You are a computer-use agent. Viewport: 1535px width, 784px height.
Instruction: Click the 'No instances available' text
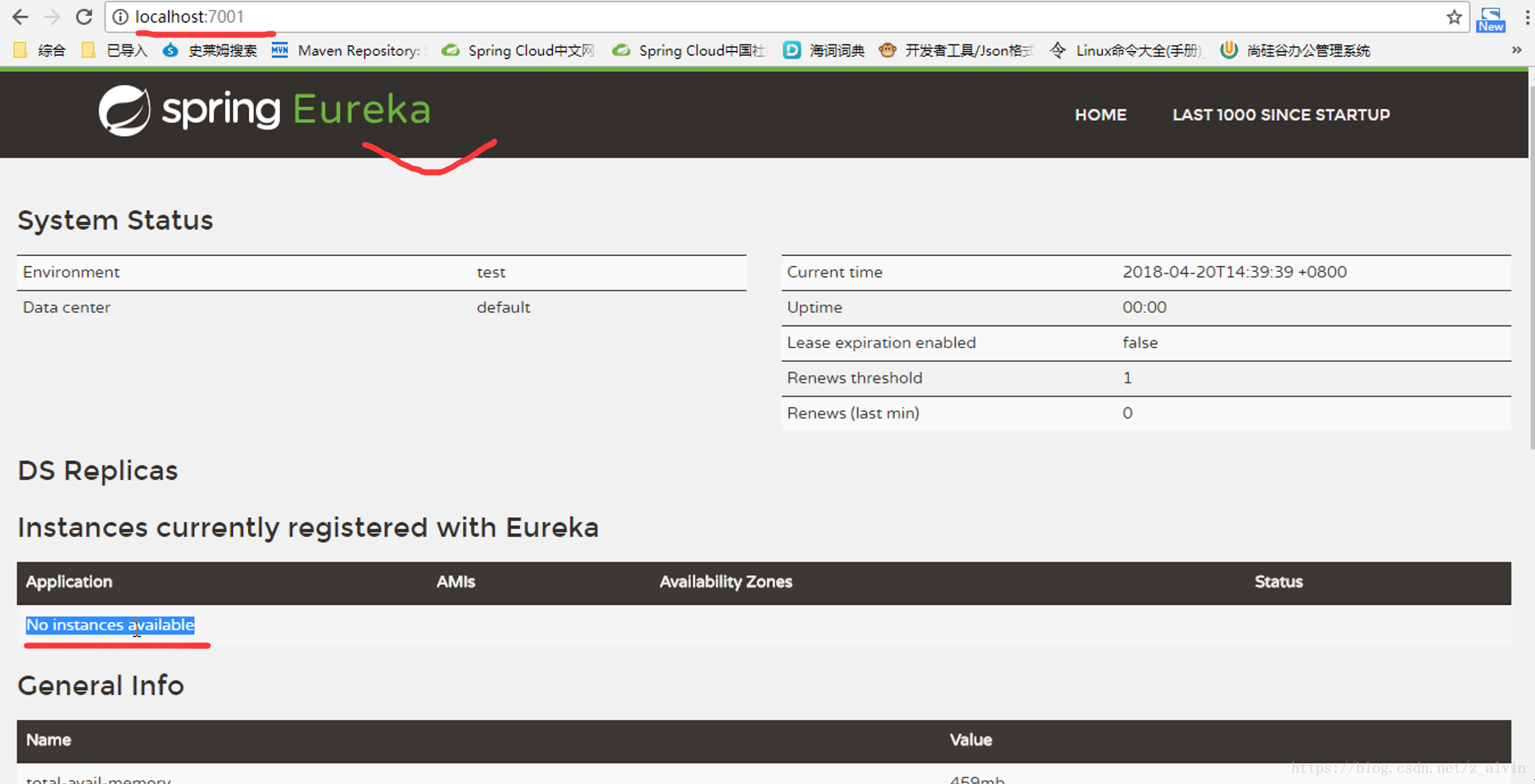[110, 625]
